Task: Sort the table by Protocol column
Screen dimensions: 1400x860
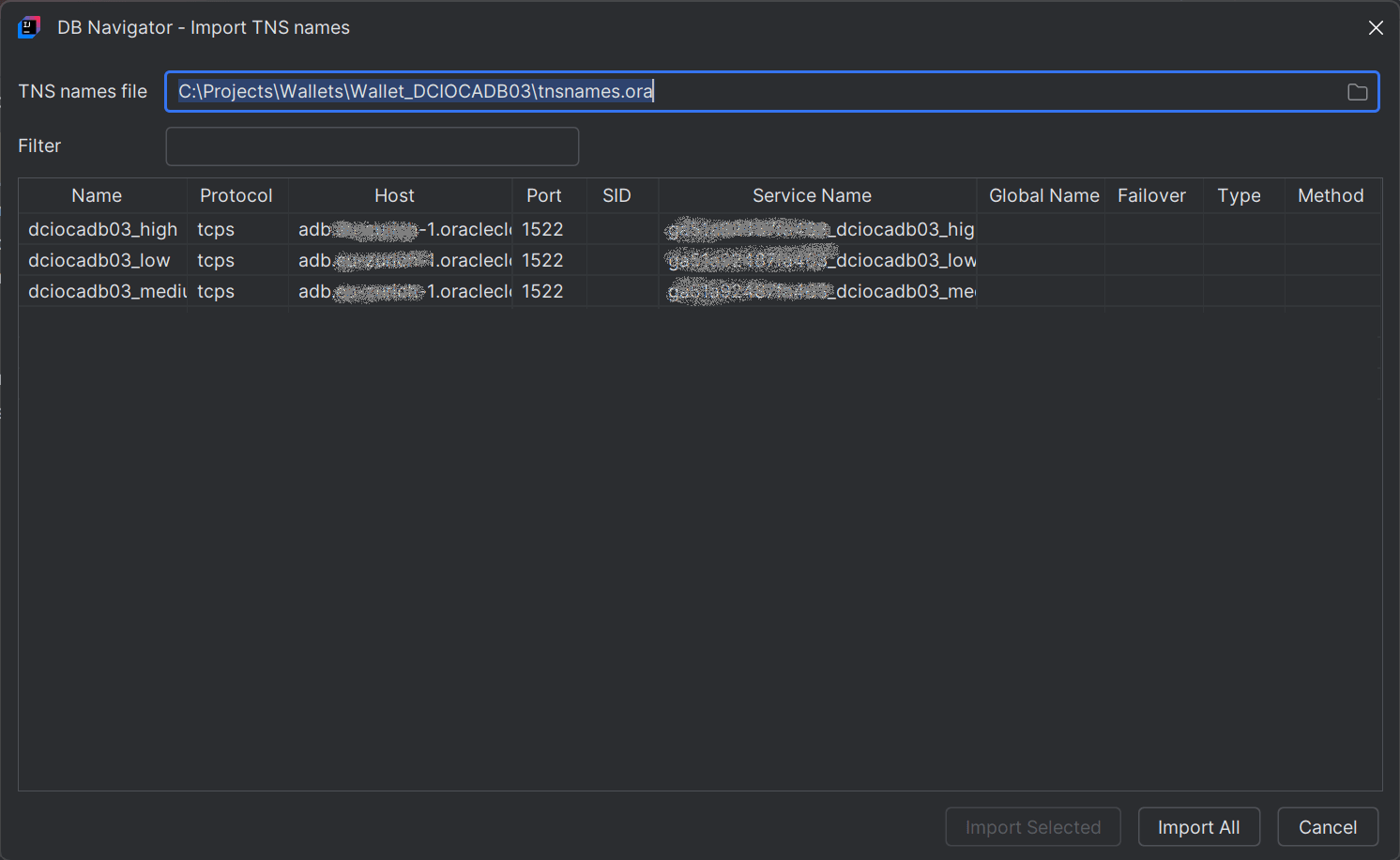Action: pyautogui.click(x=236, y=195)
